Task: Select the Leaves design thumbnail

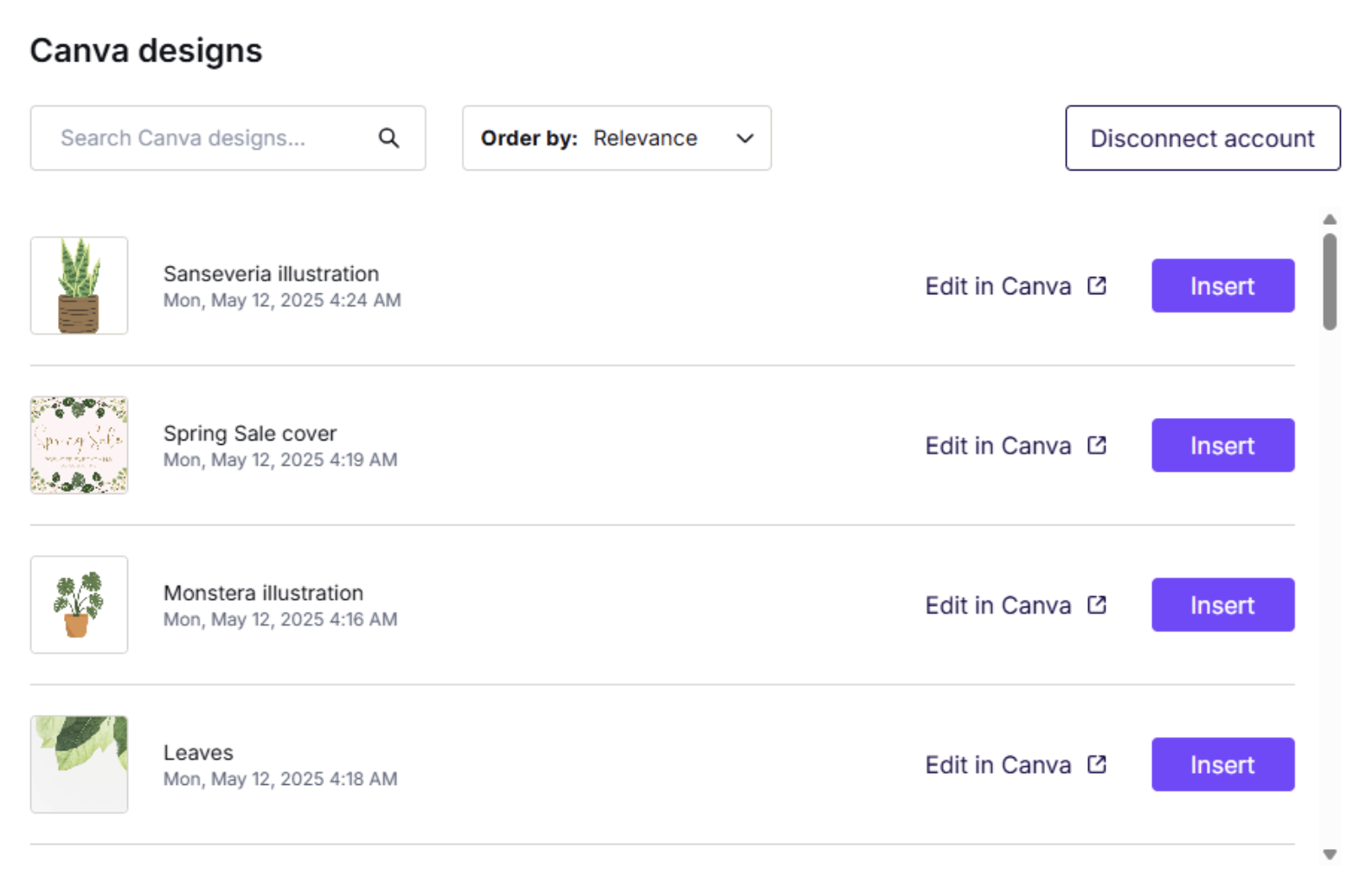Action: pyautogui.click(x=80, y=764)
